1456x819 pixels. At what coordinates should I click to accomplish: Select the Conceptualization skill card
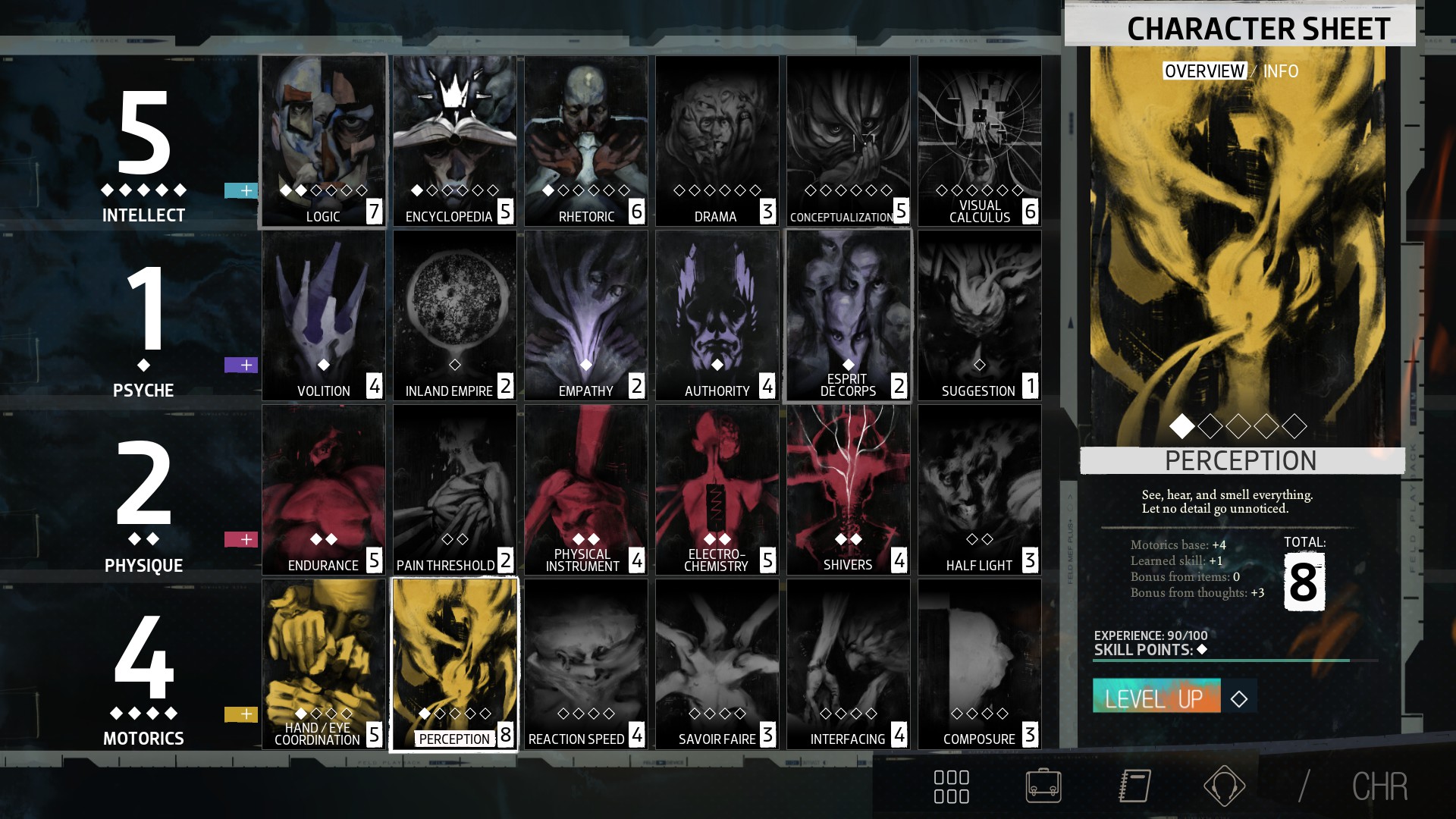coord(849,141)
